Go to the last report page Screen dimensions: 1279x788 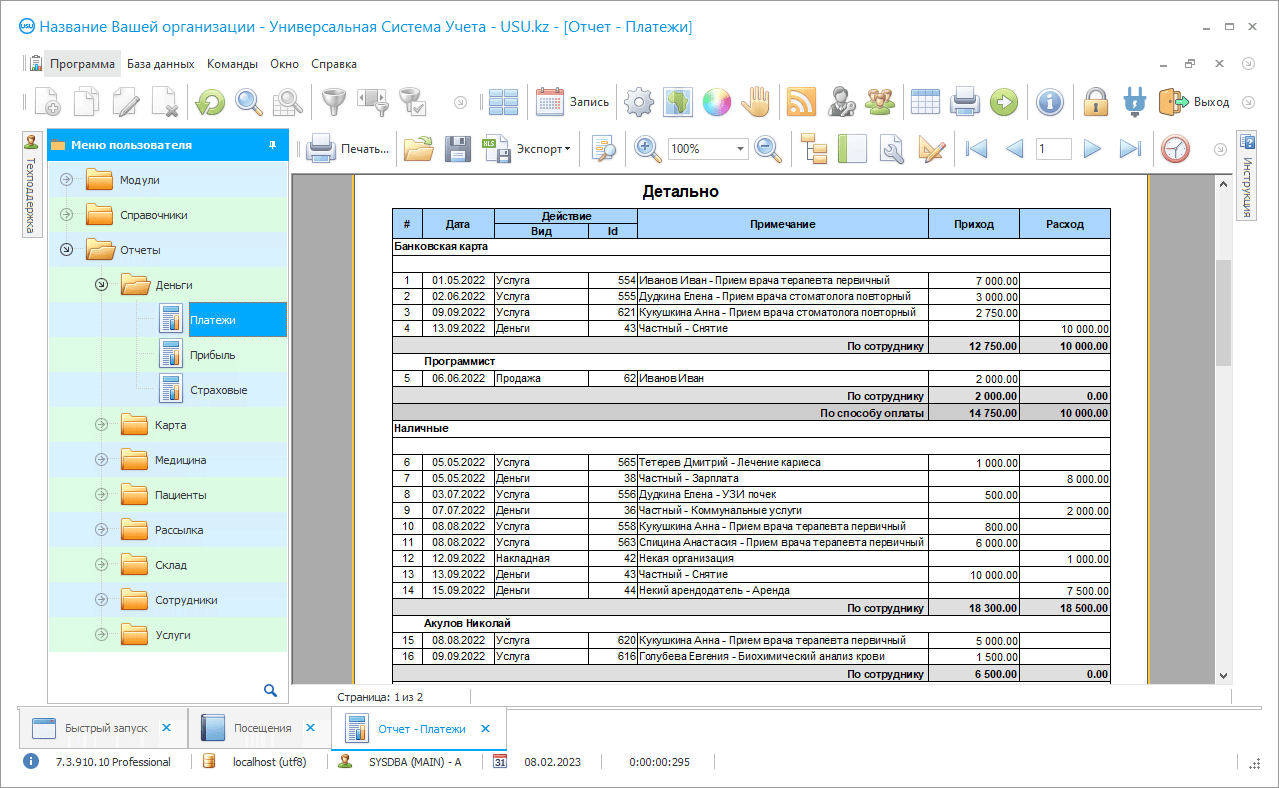tap(1130, 149)
